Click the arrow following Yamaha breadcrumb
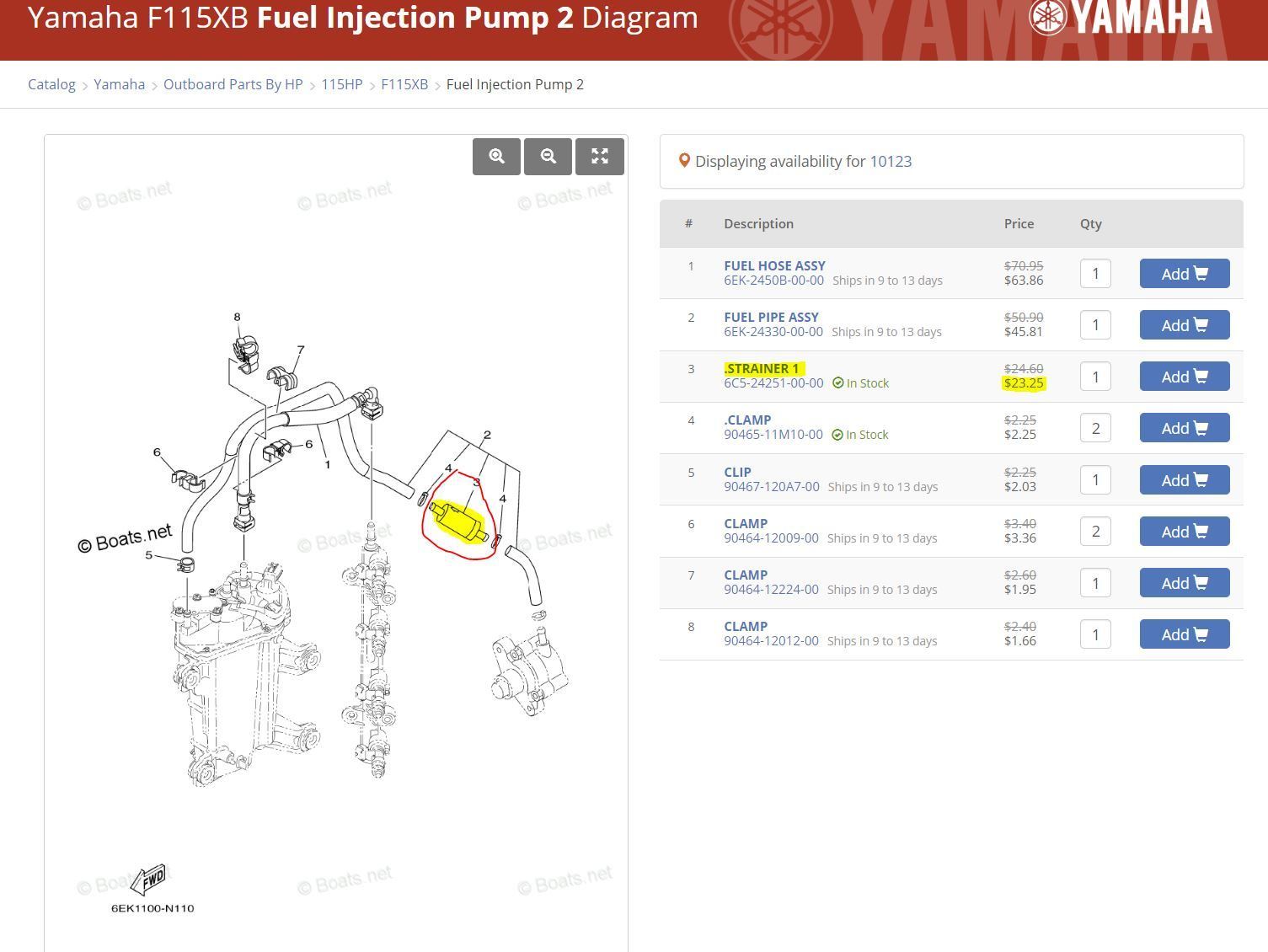The height and width of the screenshot is (952, 1268). (x=153, y=84)
